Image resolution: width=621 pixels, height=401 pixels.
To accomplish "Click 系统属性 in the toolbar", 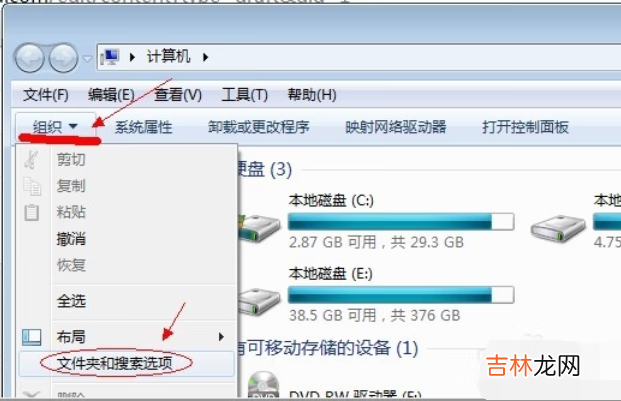I will (x=143, y=127).
